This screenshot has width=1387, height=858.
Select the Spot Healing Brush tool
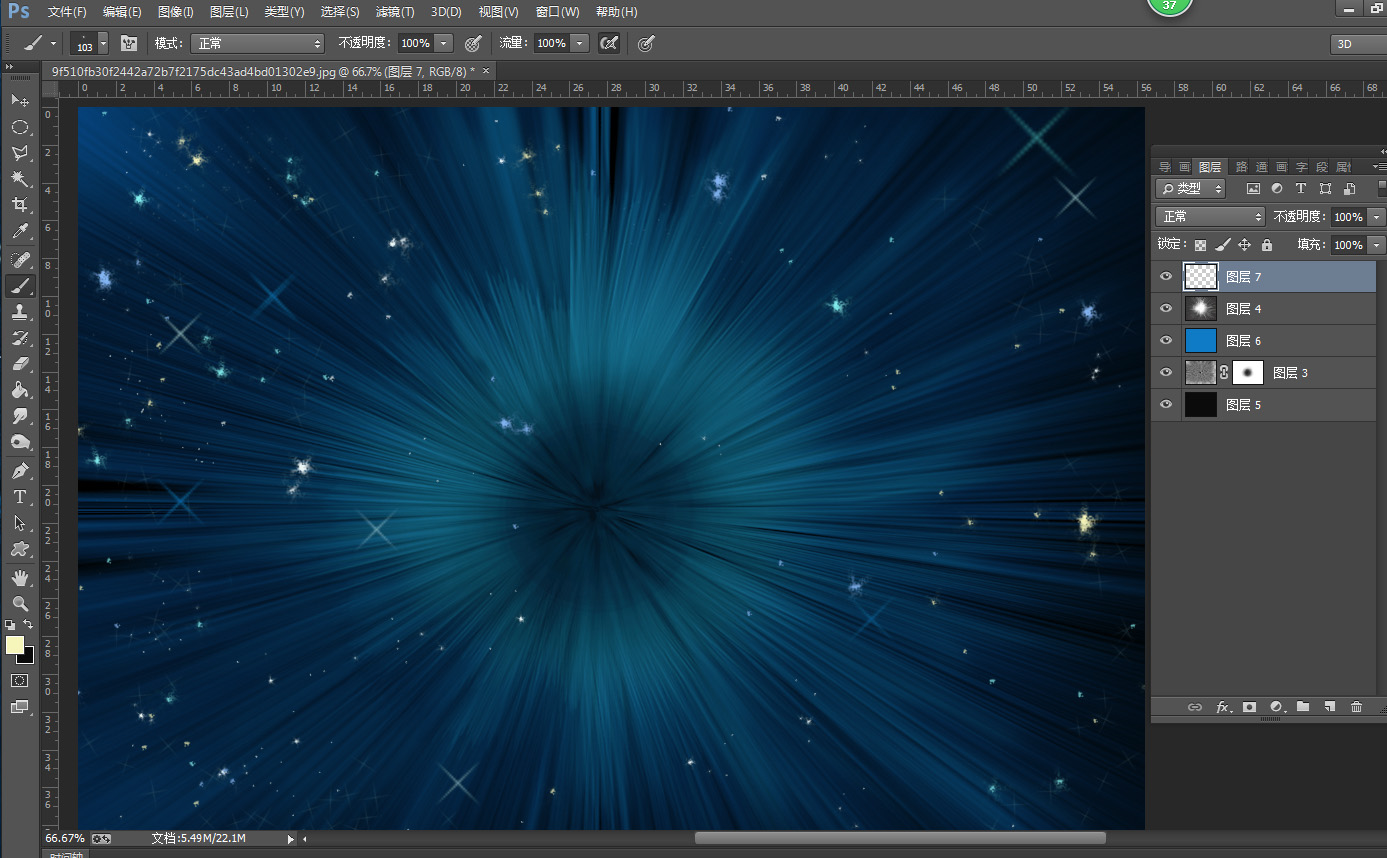point(19,260)
